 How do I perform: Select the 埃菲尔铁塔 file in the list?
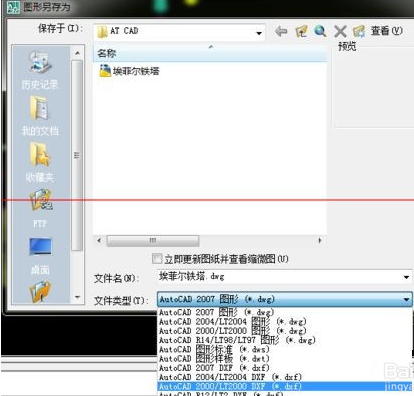pyautogui.click(x=130, y=71)
